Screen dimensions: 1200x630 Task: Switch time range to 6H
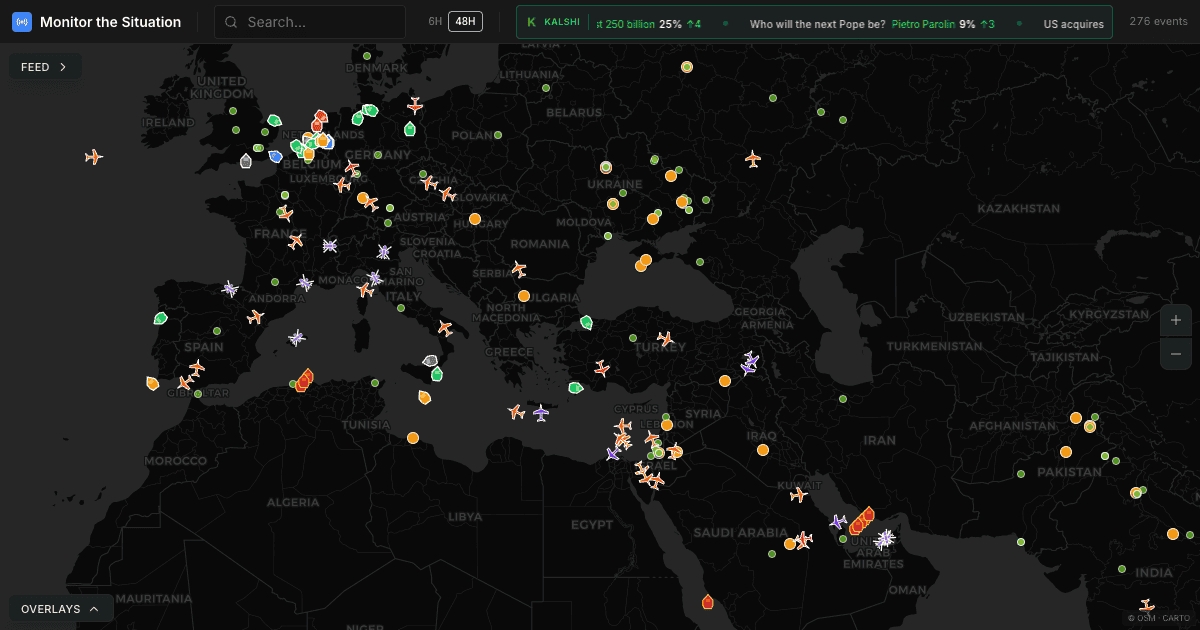435,21
